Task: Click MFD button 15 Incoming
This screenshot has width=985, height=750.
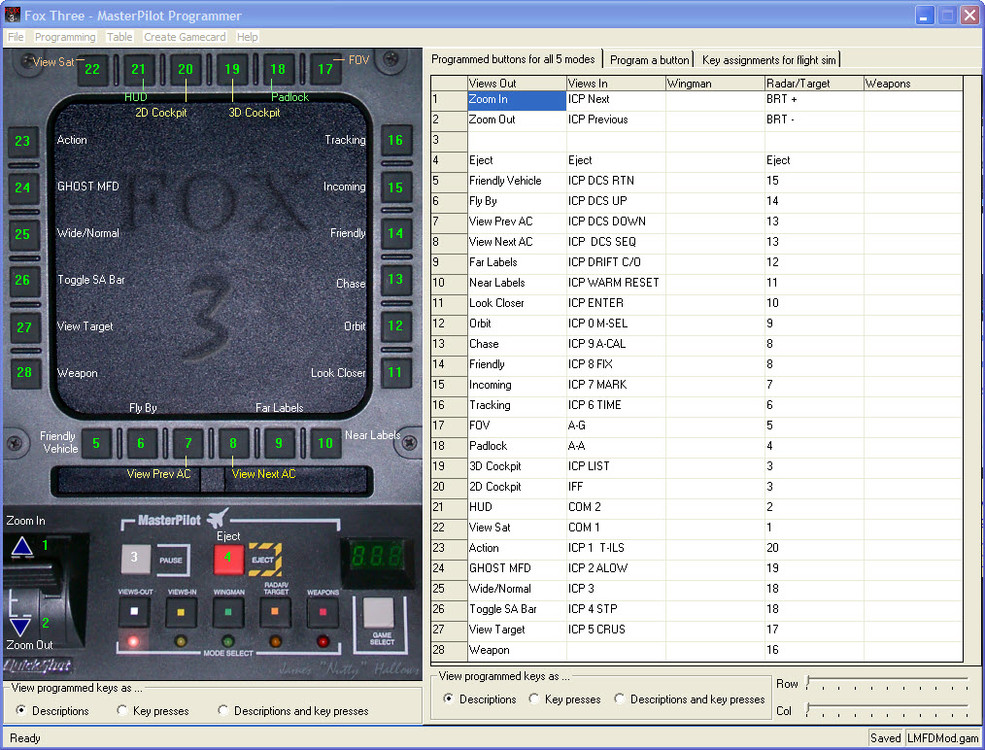Action: 395,187
